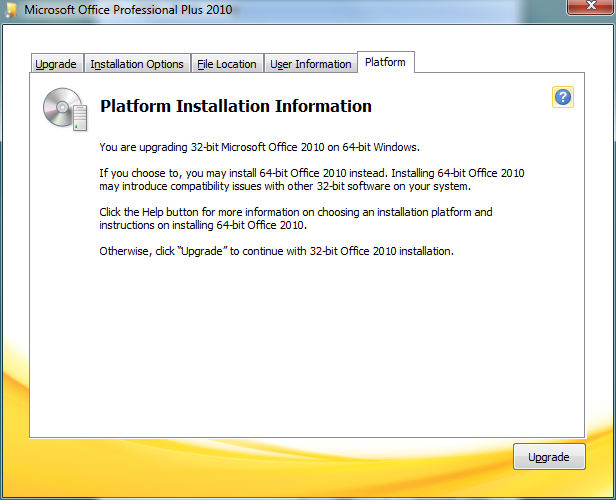Click the window title Microsoft Office Professional Plus 2010
The width and height of the screenshot is (616, 500).
tap(128, 9)
